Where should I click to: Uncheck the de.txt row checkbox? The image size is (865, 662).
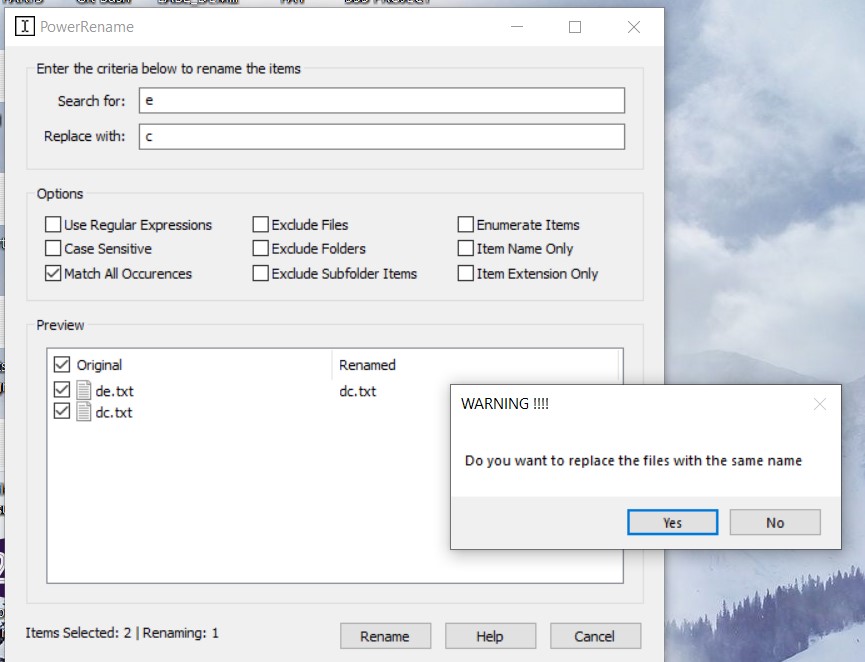point(62,389)
